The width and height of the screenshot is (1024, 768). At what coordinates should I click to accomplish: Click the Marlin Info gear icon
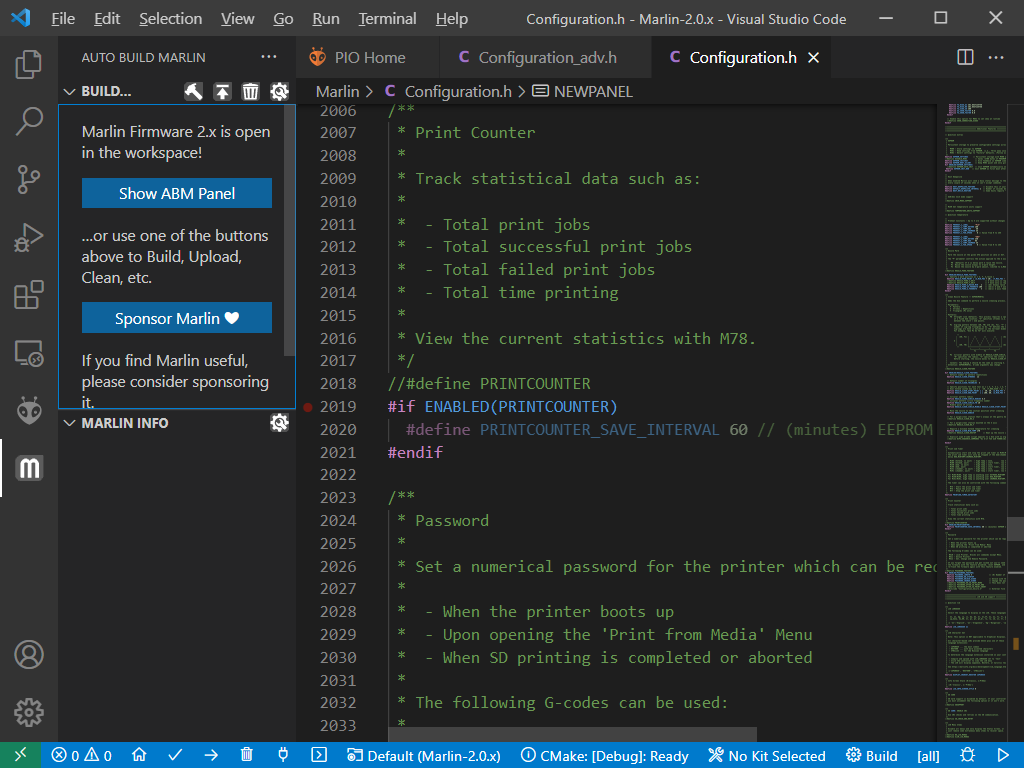279,423
